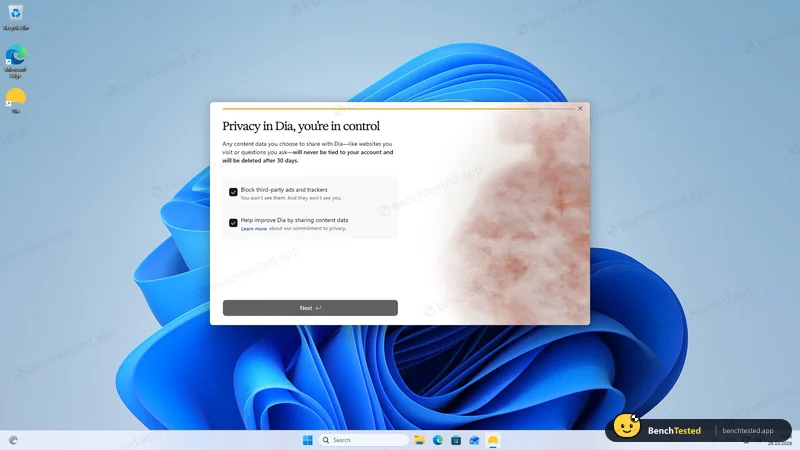Click the 'Privacy in Dia, you're in control' heading

point(301,126)
